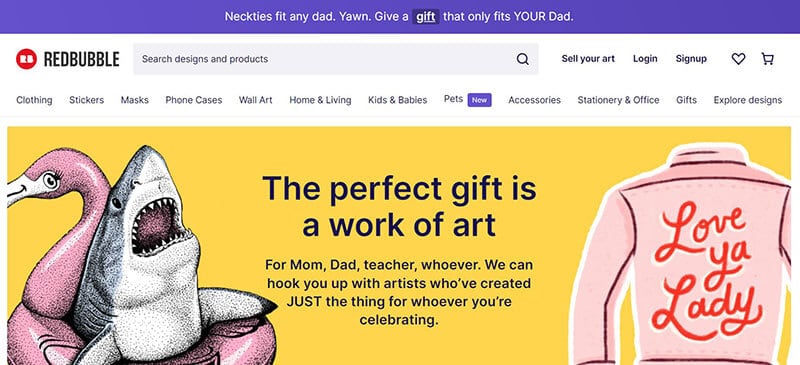The height and width of the screenshot is (365, 800).
Task: Click the Explore designs link
Action: tap(747, 100)
